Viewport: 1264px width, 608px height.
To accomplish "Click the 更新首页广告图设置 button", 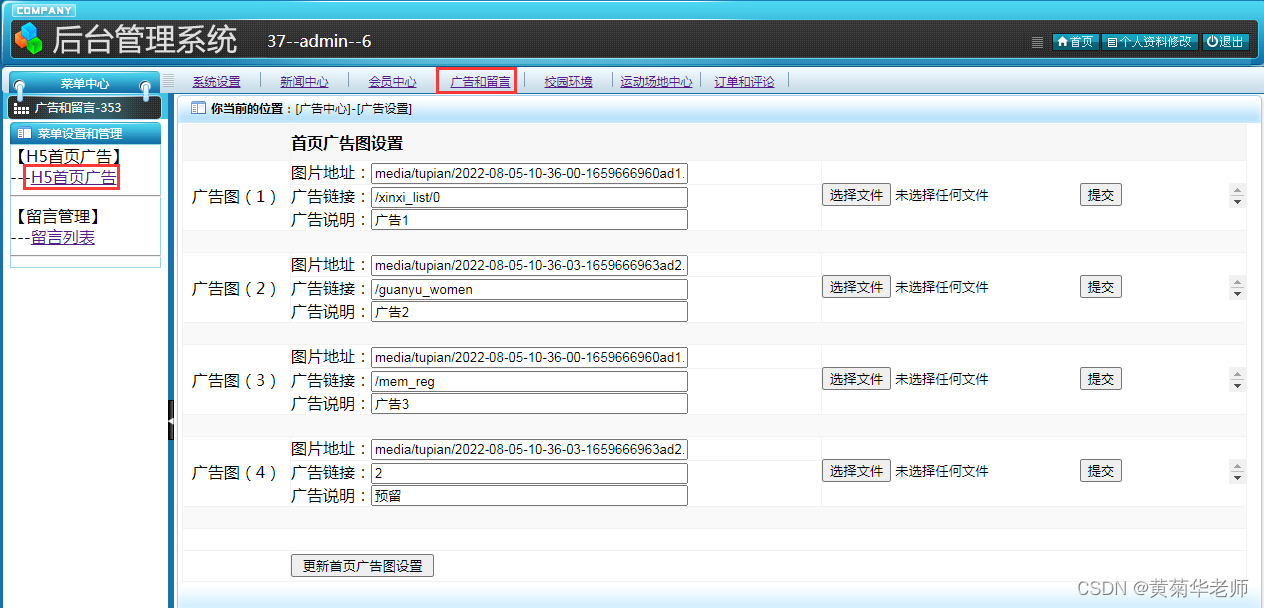I will click(x=361, y=565).
